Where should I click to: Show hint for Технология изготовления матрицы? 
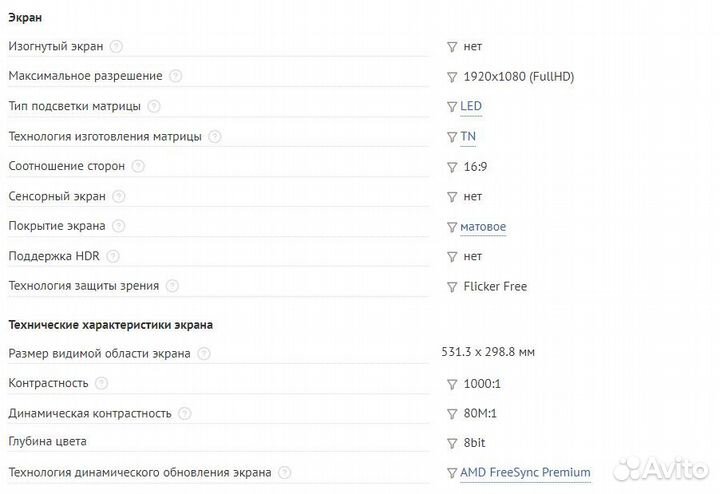tap(215, 136)
